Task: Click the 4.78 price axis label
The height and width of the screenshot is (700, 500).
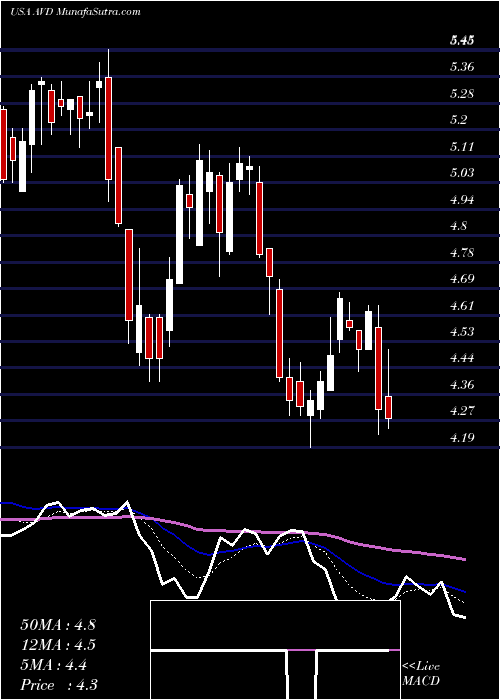Action: tap(462, 253)
